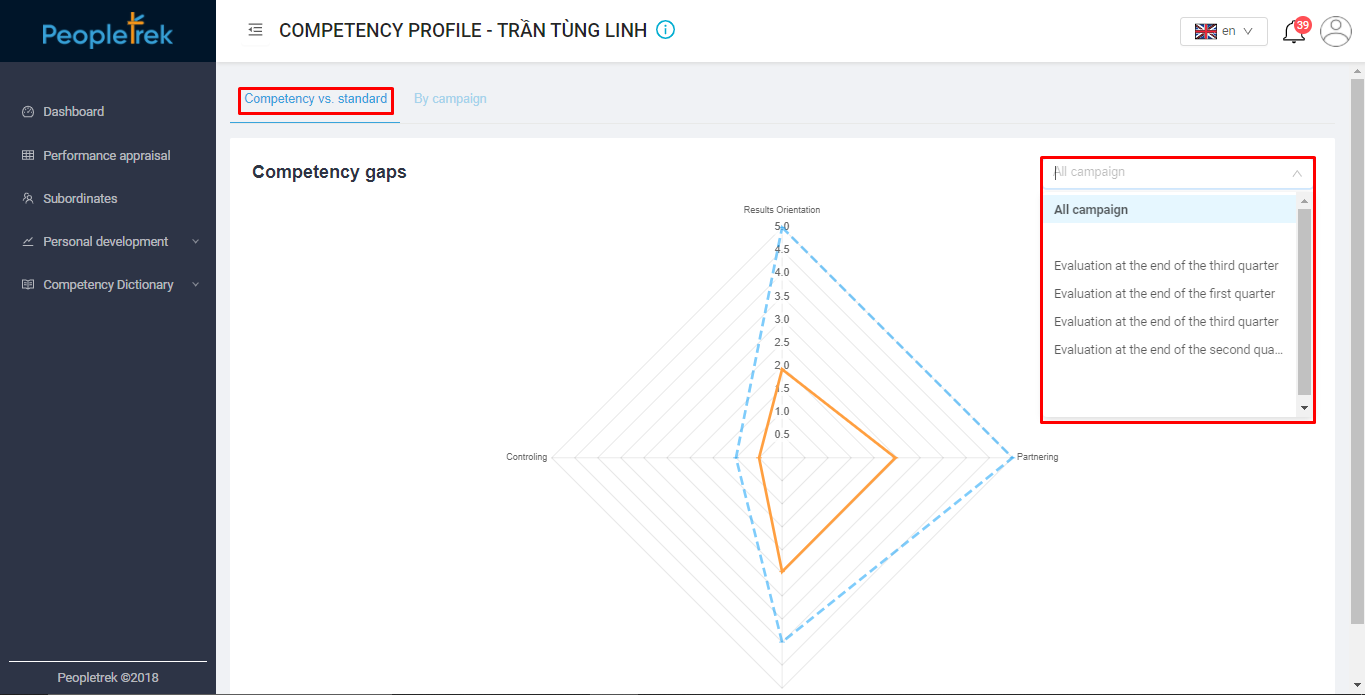Click the dropdown scrollbar down arrow

click(x=1304, y=408)
